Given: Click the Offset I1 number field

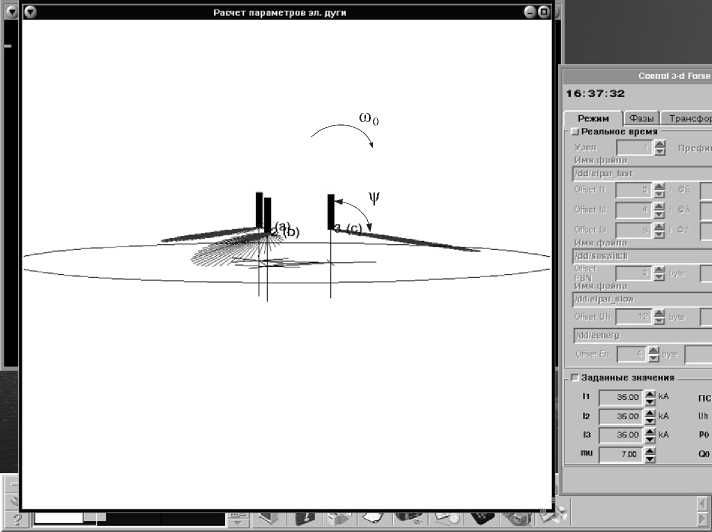Looking at the screenshot, I should coord(633,190).
